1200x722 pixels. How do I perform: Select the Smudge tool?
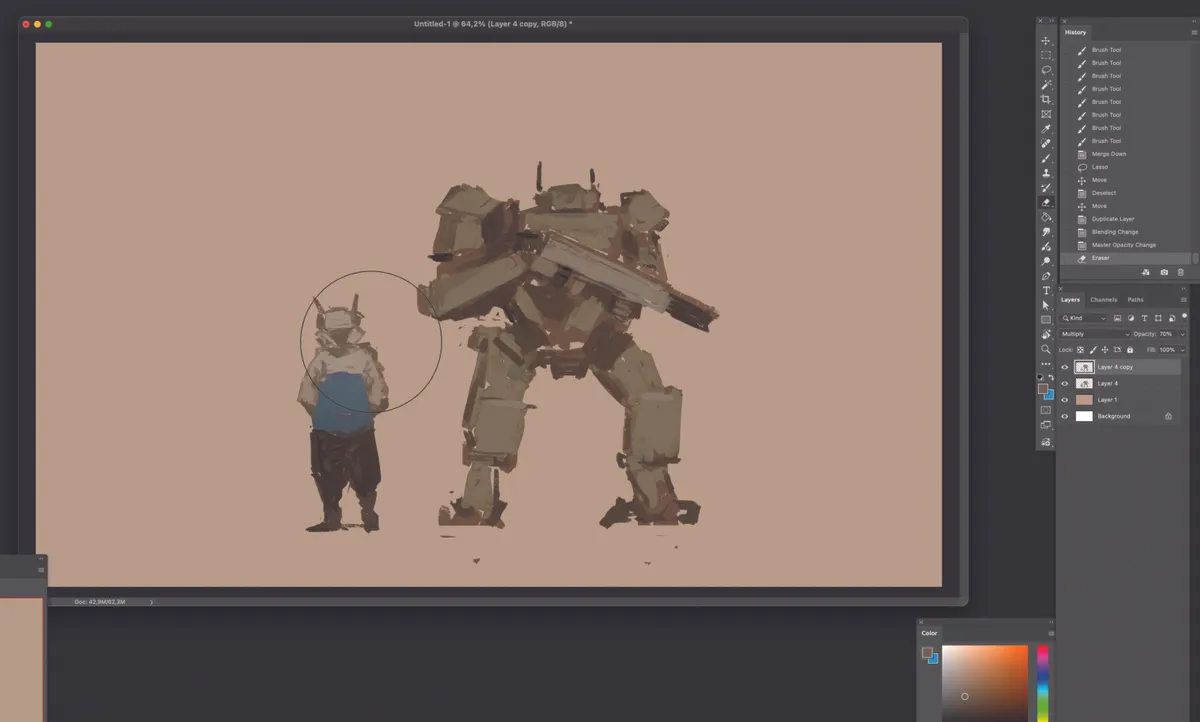[1046, 232]
